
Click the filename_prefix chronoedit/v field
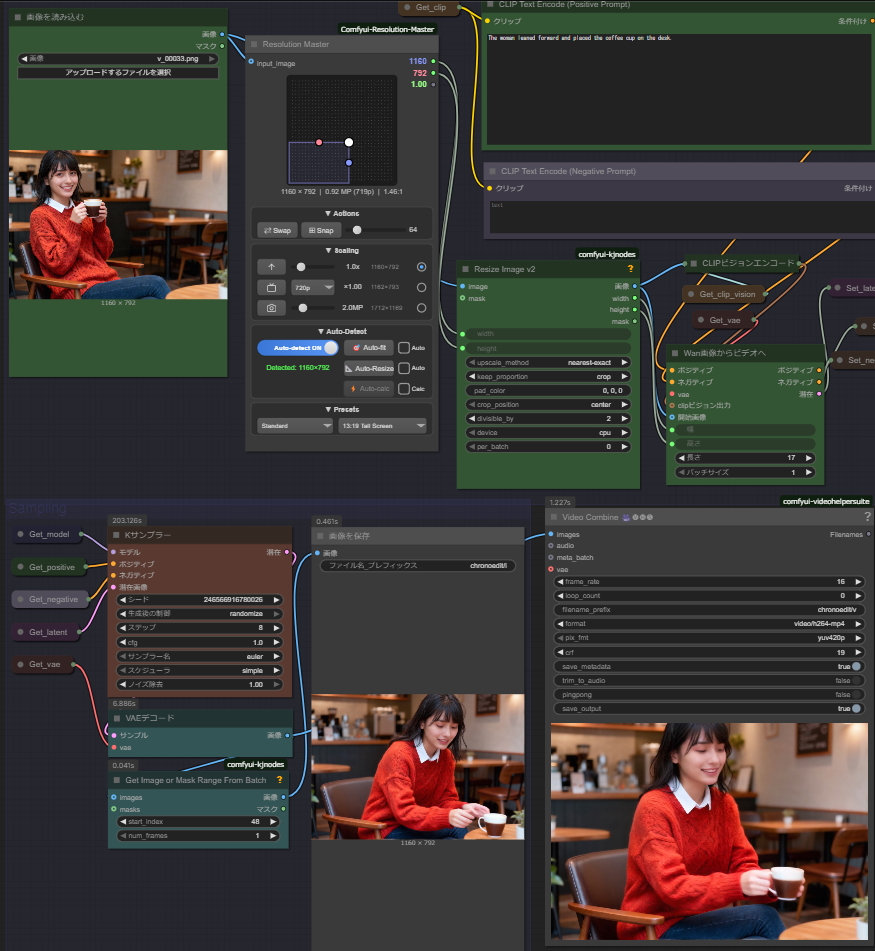709,610
